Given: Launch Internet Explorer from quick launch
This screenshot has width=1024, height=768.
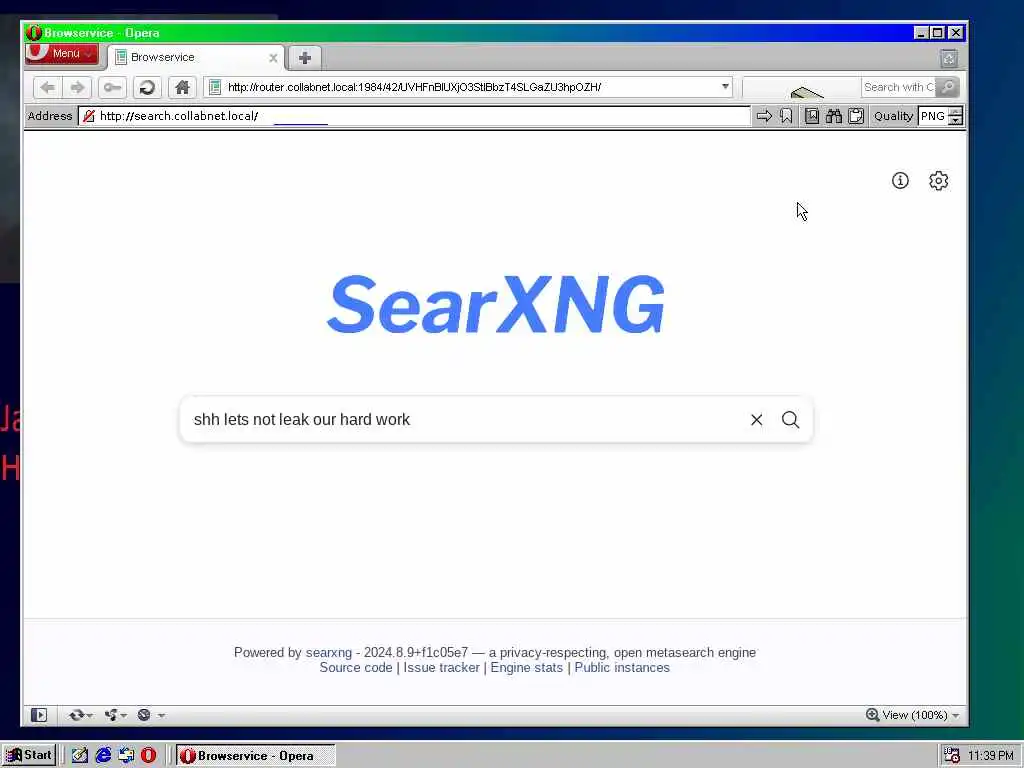Looking at the screenshot, I should coord(103,756).
